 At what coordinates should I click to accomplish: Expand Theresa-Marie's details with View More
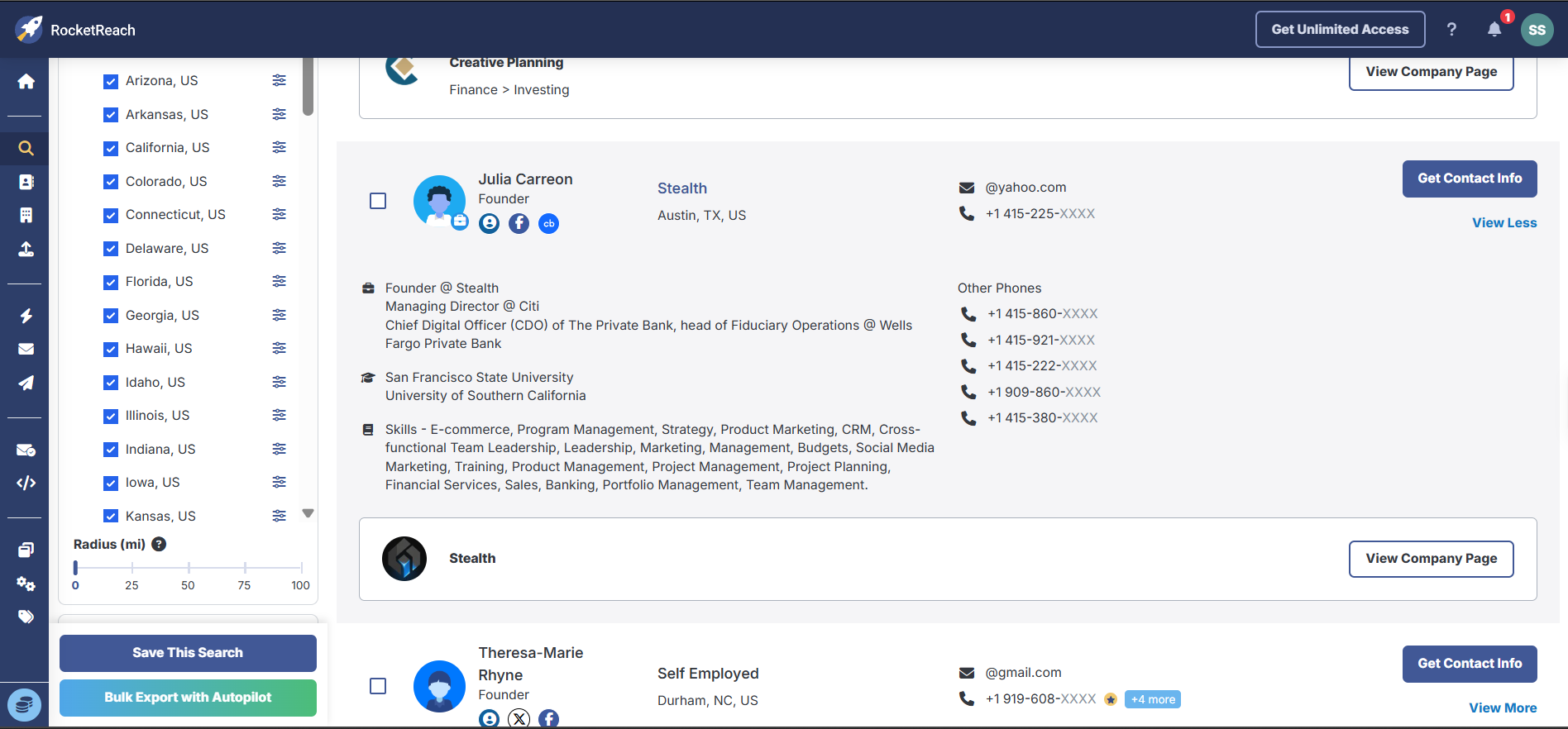[1503, 708]
